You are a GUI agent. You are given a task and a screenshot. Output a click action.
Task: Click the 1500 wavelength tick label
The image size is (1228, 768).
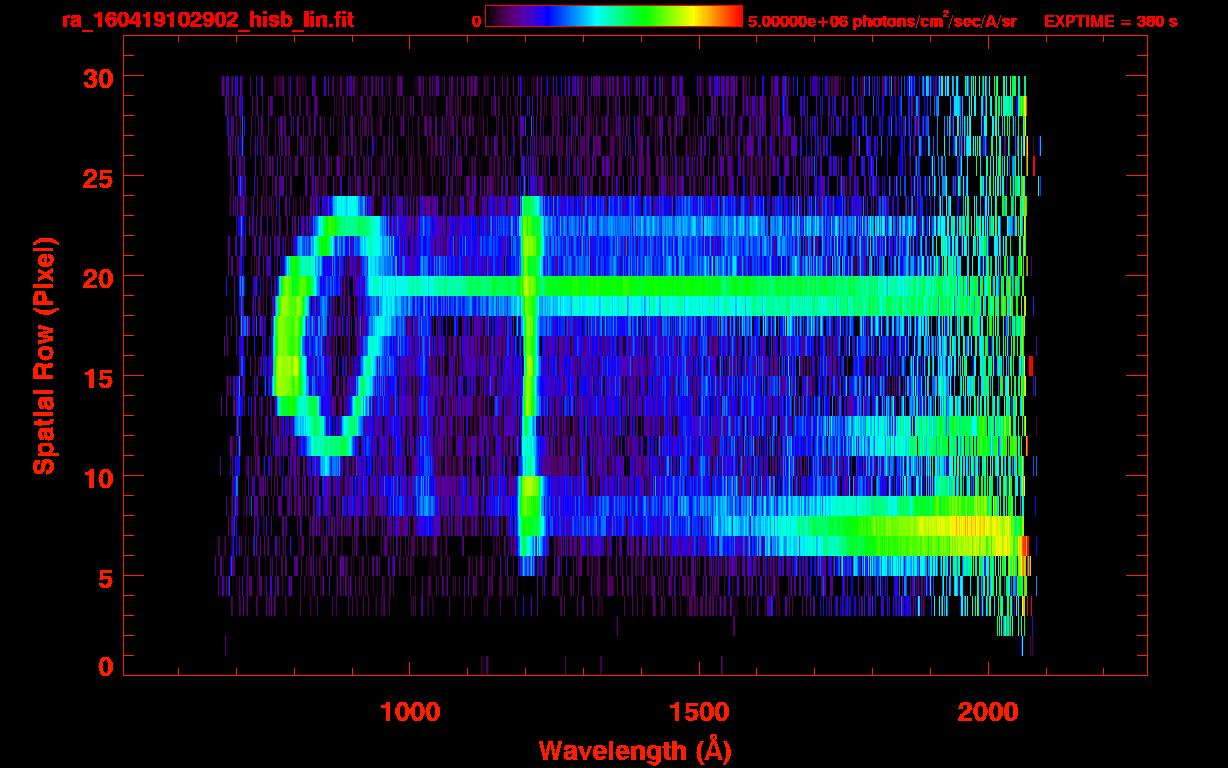click(698, 712)
